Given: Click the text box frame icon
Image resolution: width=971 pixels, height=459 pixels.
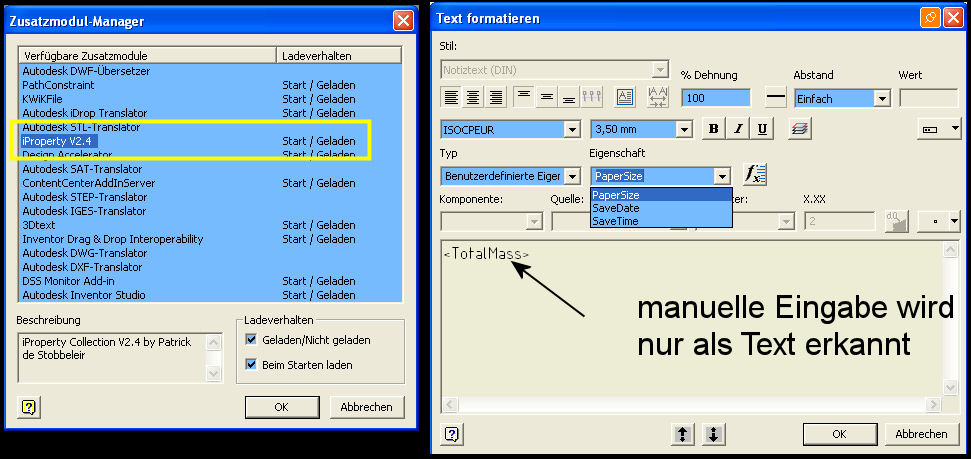Looking at the screenshot, I should 625,97.
